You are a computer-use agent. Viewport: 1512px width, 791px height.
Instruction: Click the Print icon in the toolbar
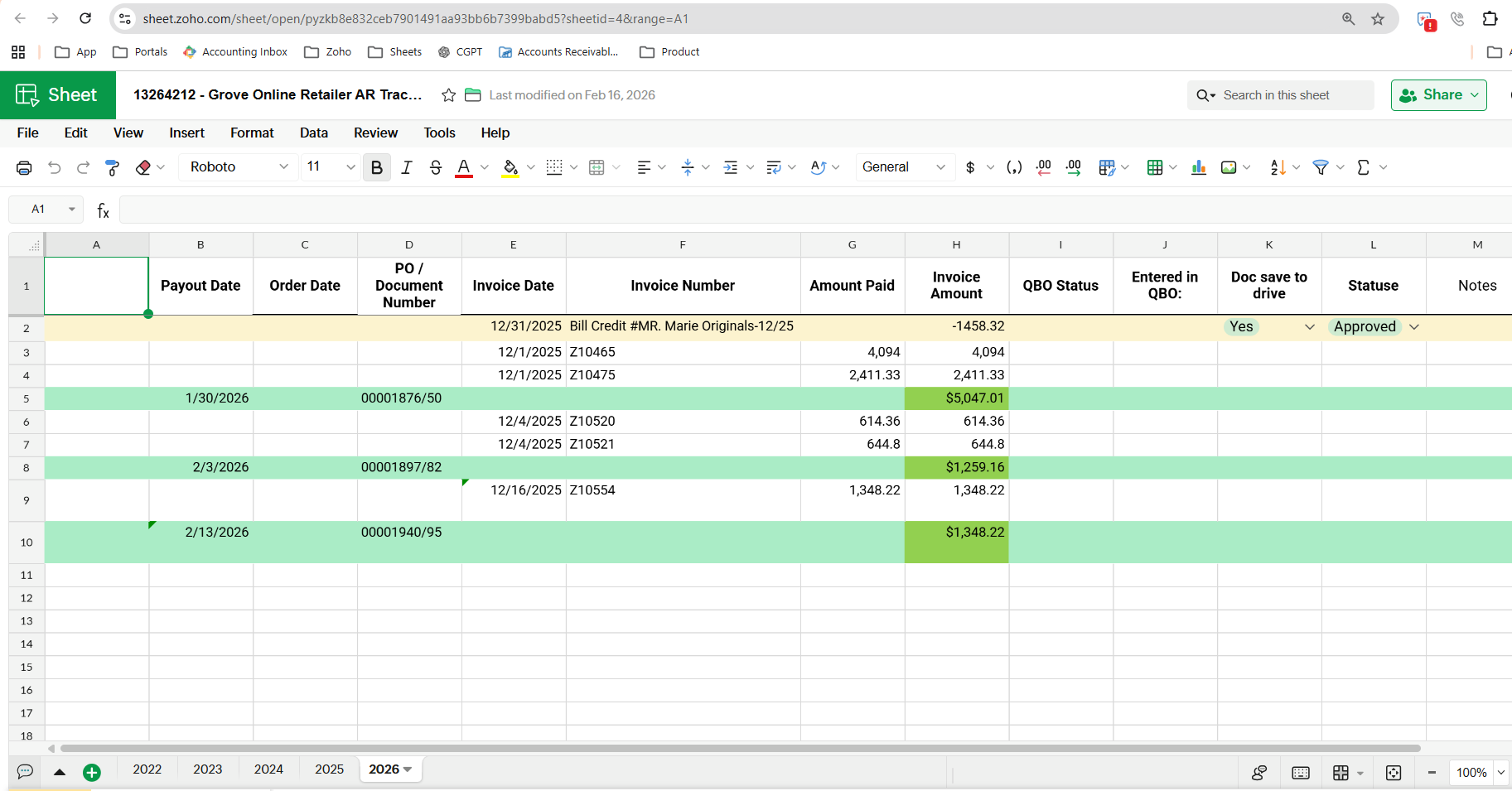tap(24, 167)
